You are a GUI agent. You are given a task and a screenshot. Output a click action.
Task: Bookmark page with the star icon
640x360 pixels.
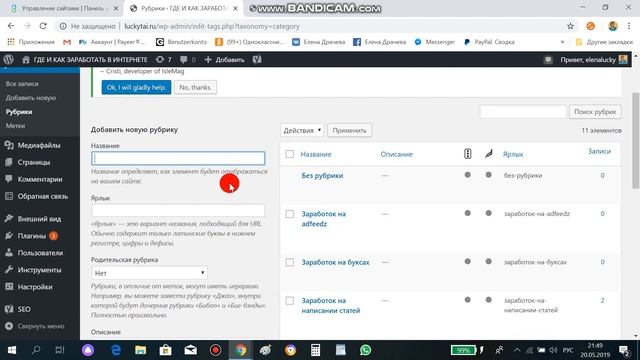tap(570, 26)
